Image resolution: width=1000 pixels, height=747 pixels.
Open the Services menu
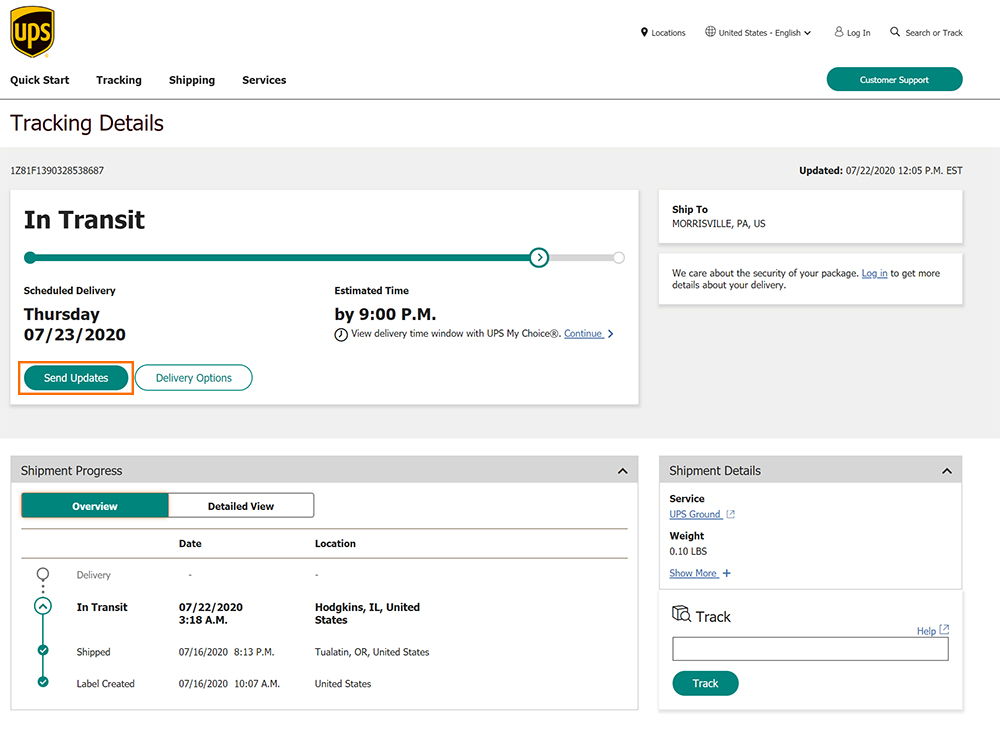pyautogui.click(x=264, y=80)
